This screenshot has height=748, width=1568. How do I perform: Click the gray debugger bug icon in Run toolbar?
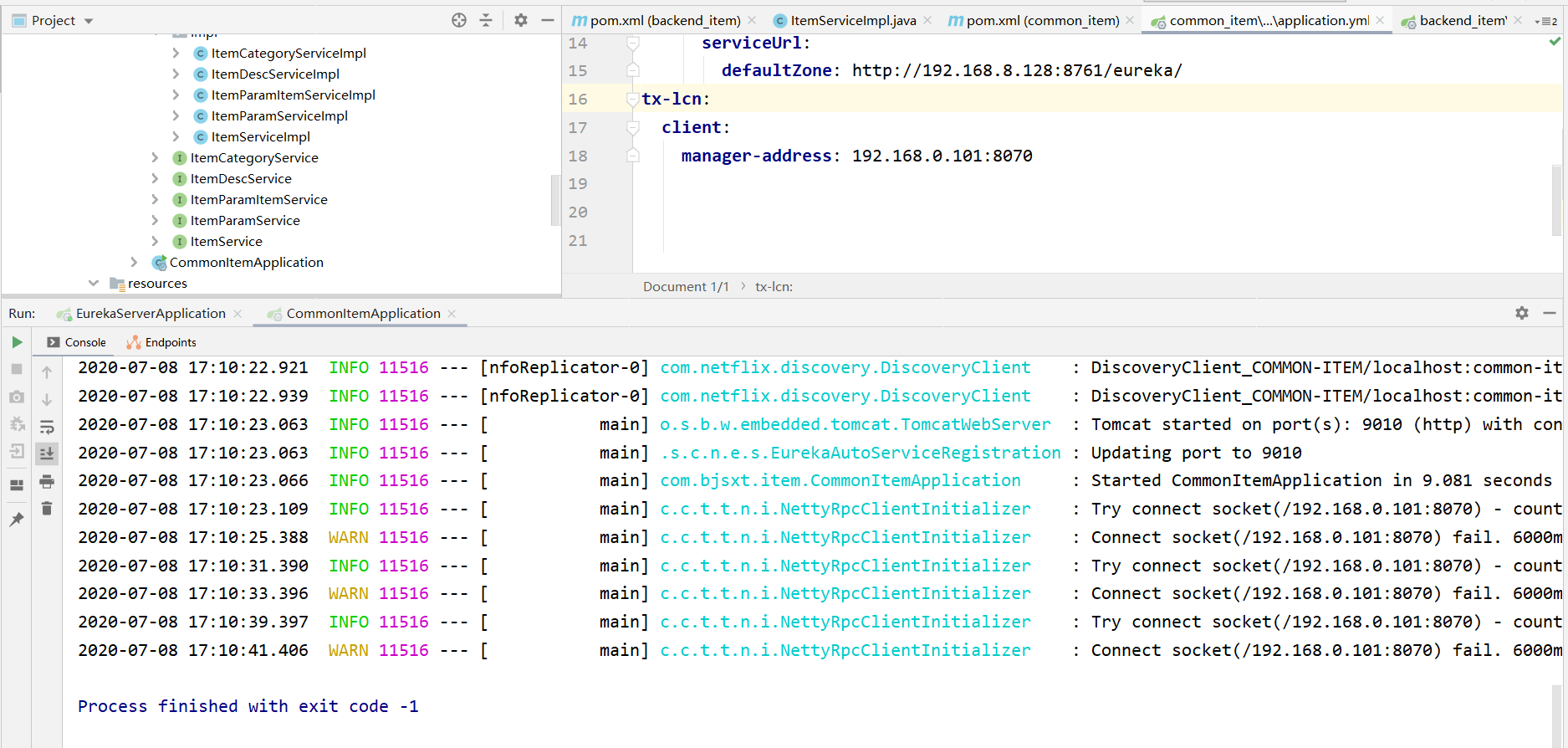(17, 424)
